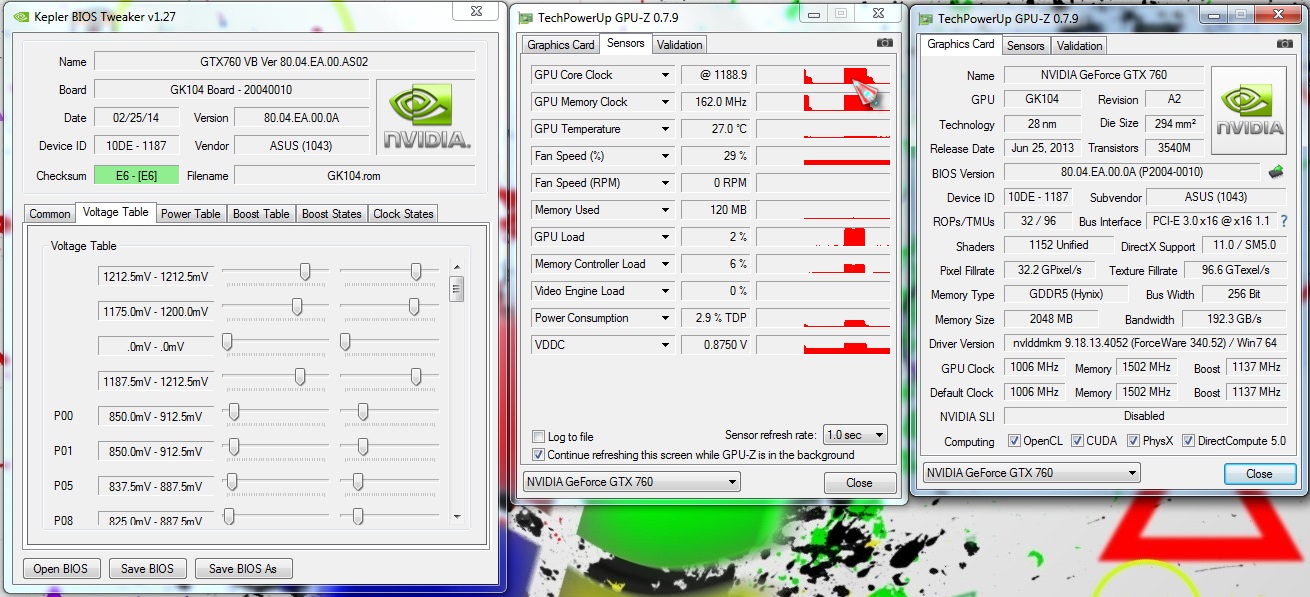Open Memory Used sensor dropdown

665,210
